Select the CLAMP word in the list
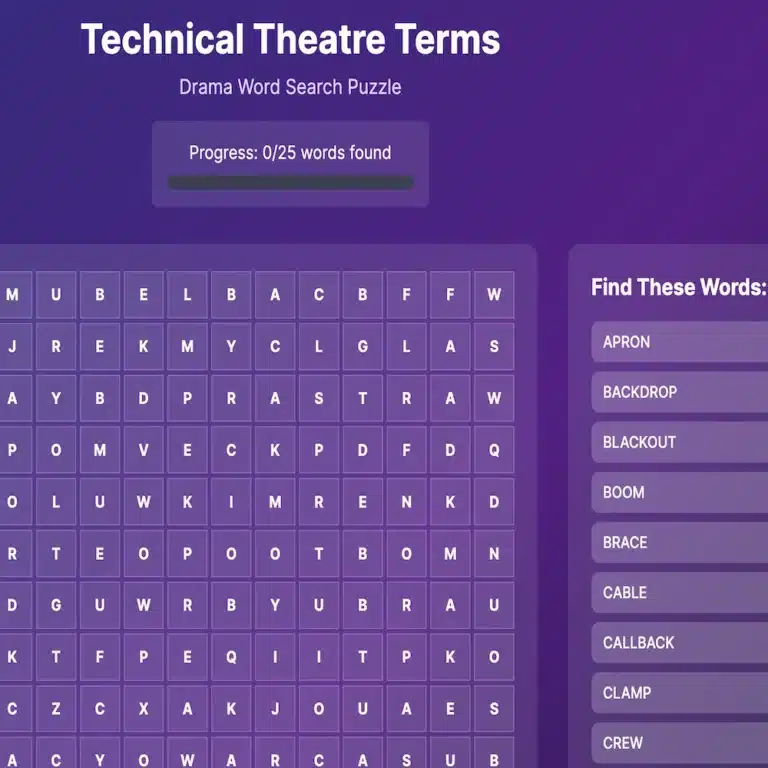 (680, 693)
